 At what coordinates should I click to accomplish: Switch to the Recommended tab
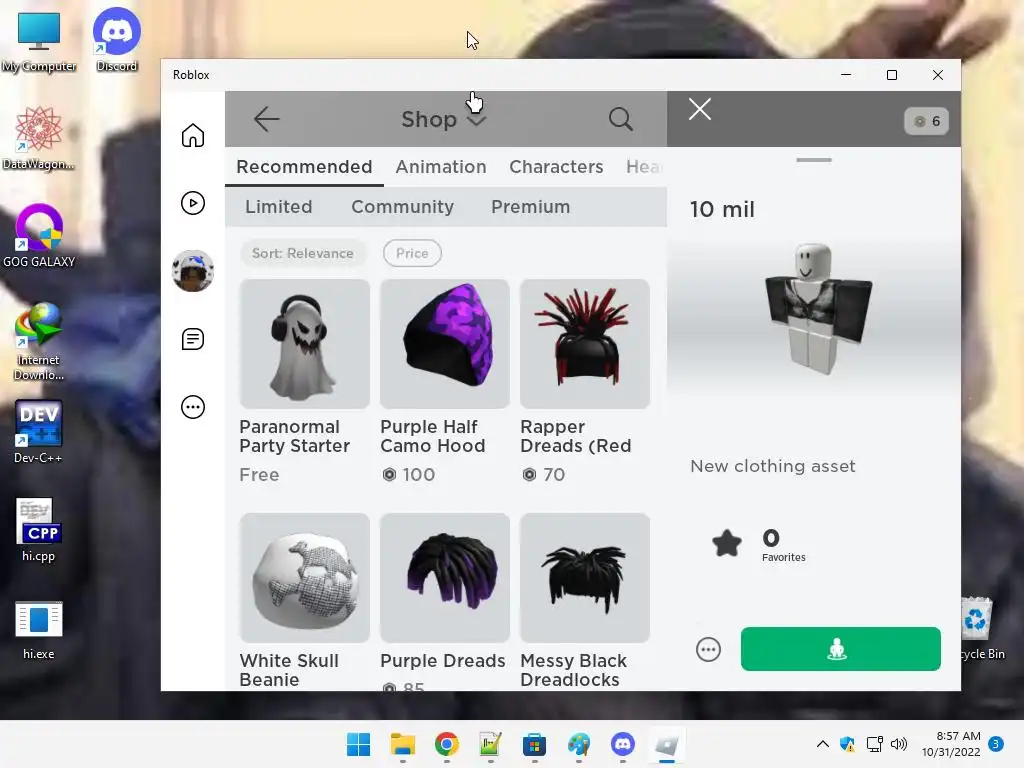(304, 167)
